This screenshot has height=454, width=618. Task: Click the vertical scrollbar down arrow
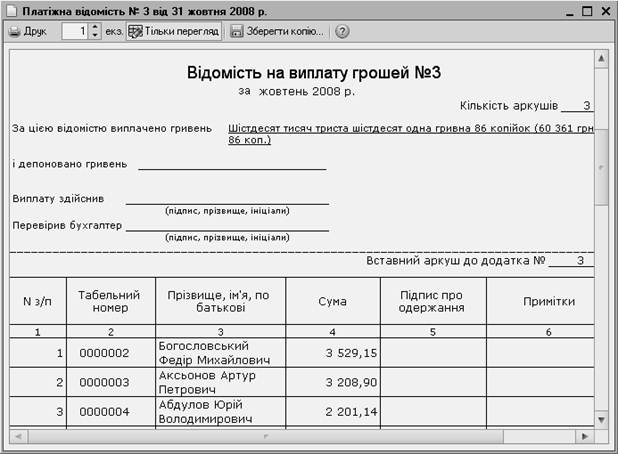(x=601, y=419)
